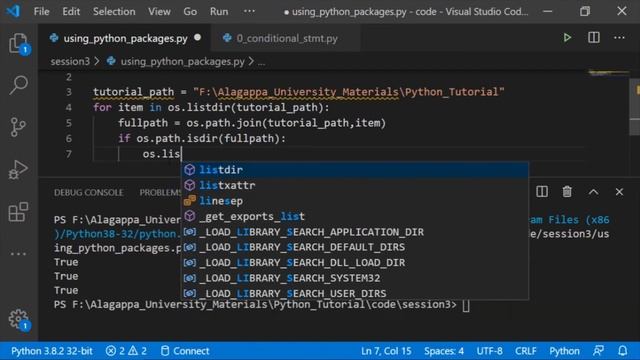The width and height of the screenshot is (640, 360).
Task: Switch to PROBLEMS panel tab
Action: 160,192
